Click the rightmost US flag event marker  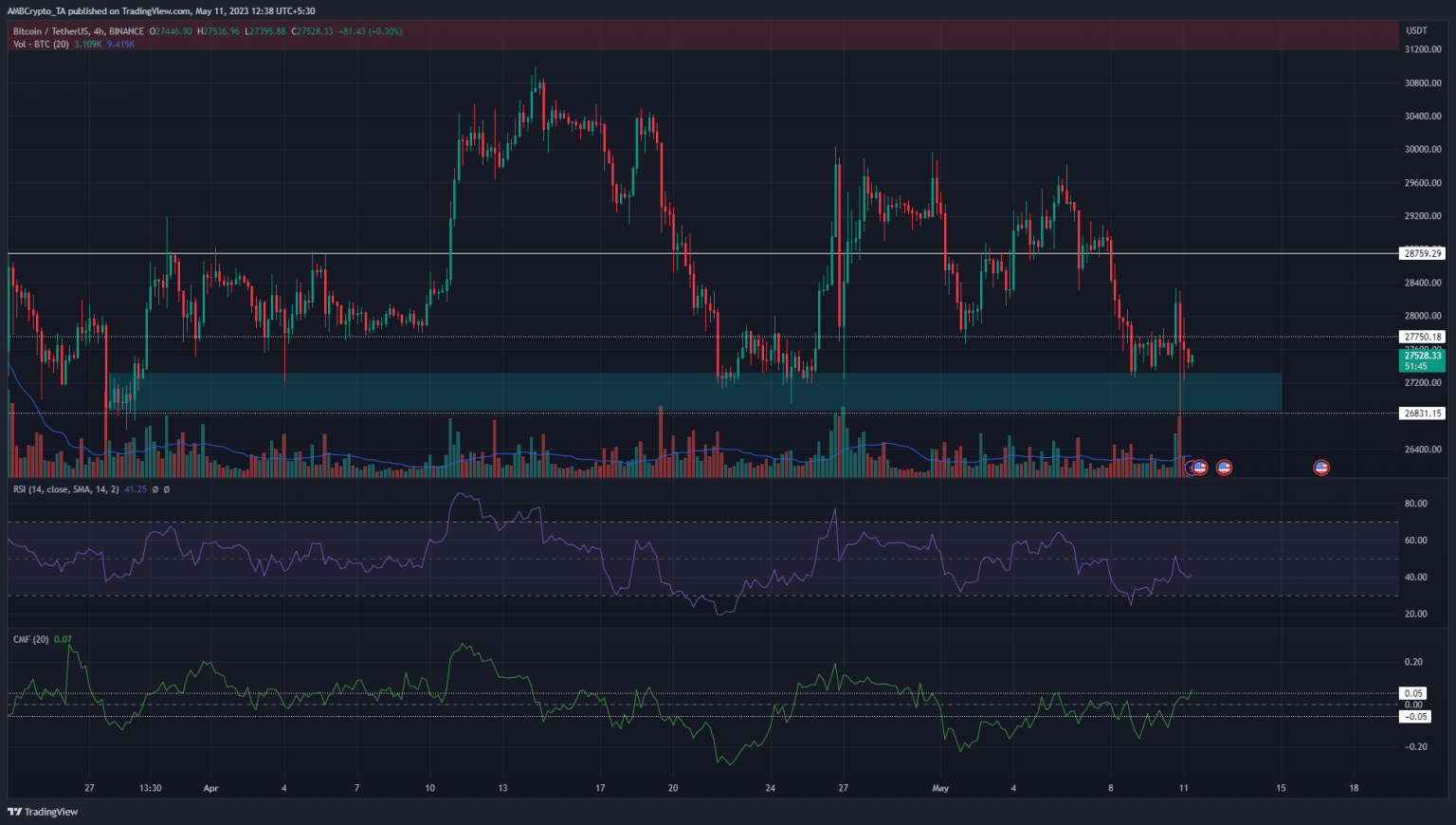(x=1320, y=467)
